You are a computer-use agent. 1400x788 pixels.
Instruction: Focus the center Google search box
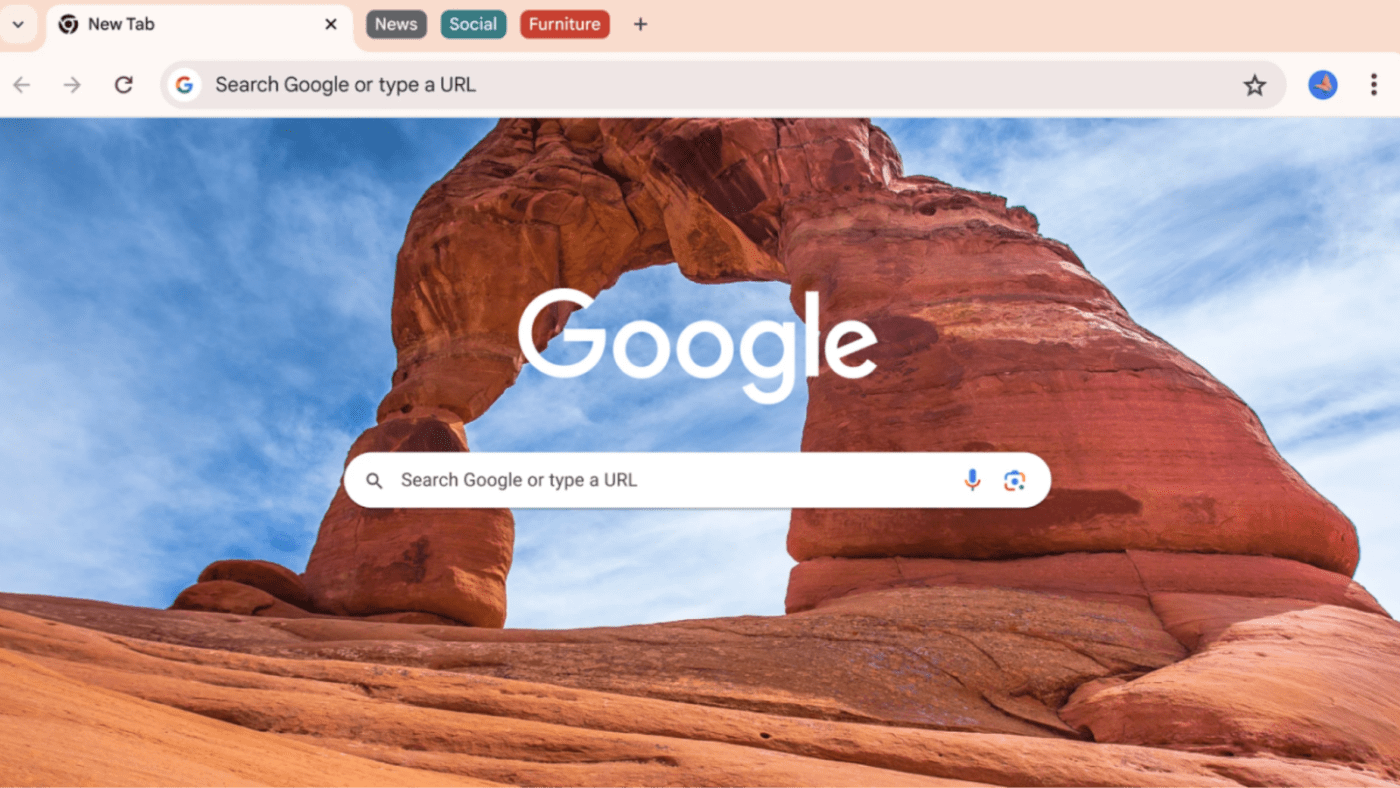pos(697,480)
